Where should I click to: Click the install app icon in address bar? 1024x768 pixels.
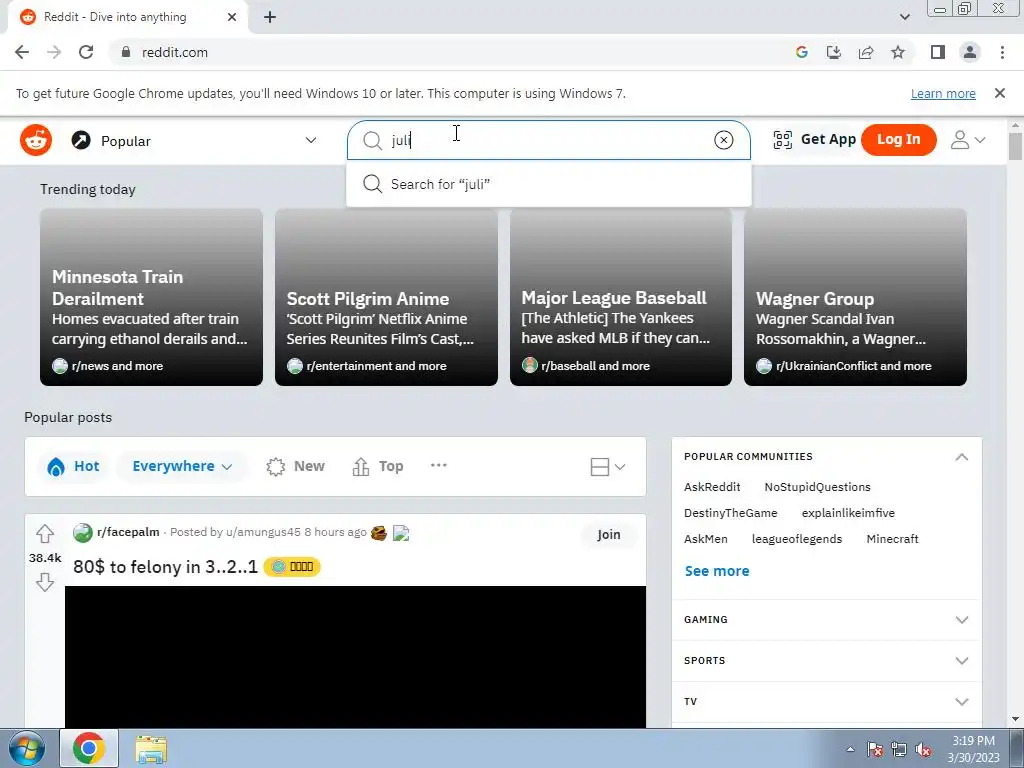(834, 52)
